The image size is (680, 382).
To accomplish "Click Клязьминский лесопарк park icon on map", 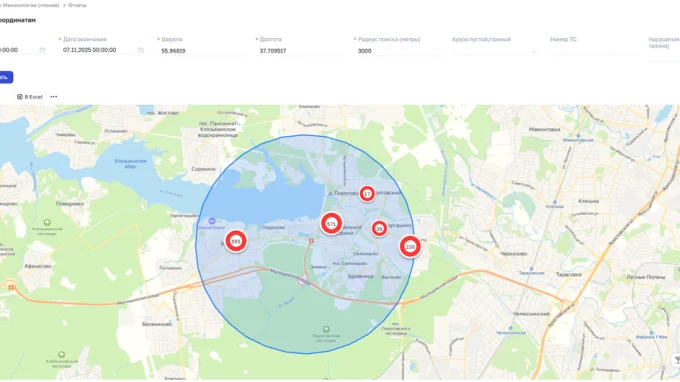I will 47,222.
